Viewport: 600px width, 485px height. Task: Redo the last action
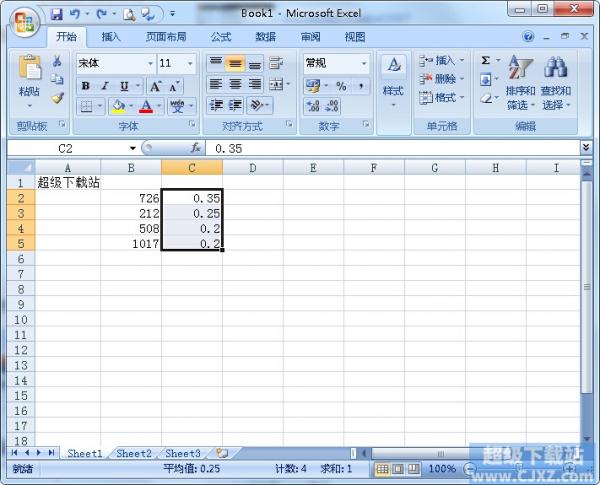[x=101, y=15]
